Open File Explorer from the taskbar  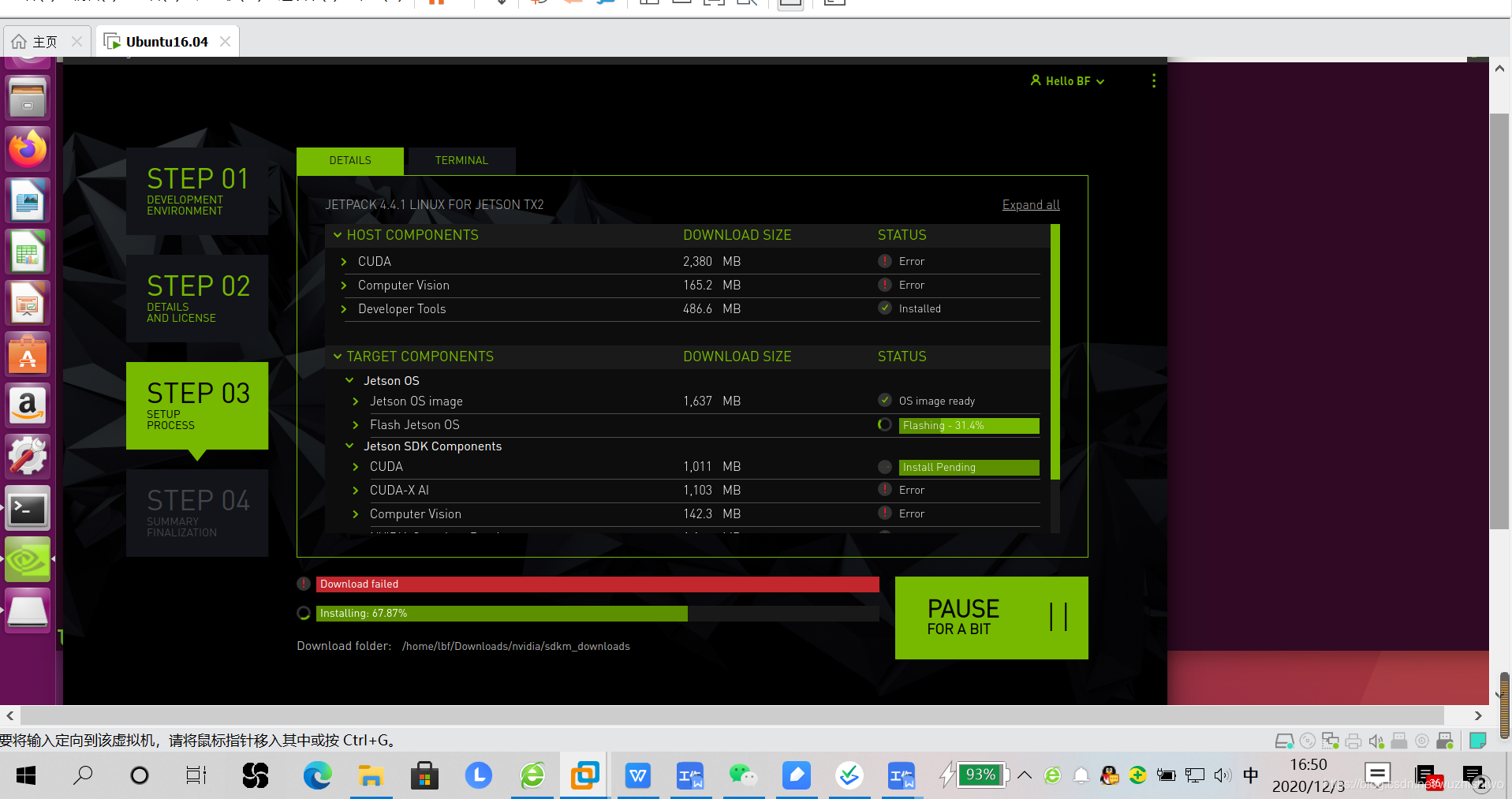[x=371, y=776]
